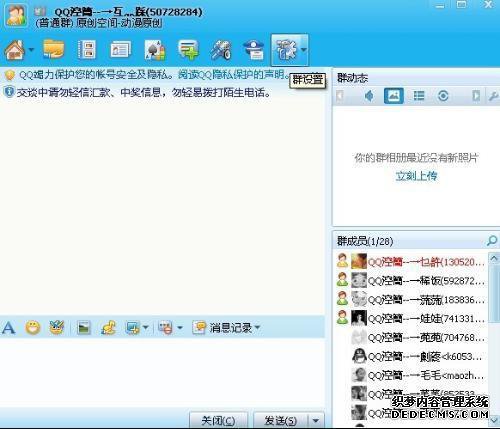Expand the 消息记录 dropdown arrow
The image size is (500, 429).
257,327
